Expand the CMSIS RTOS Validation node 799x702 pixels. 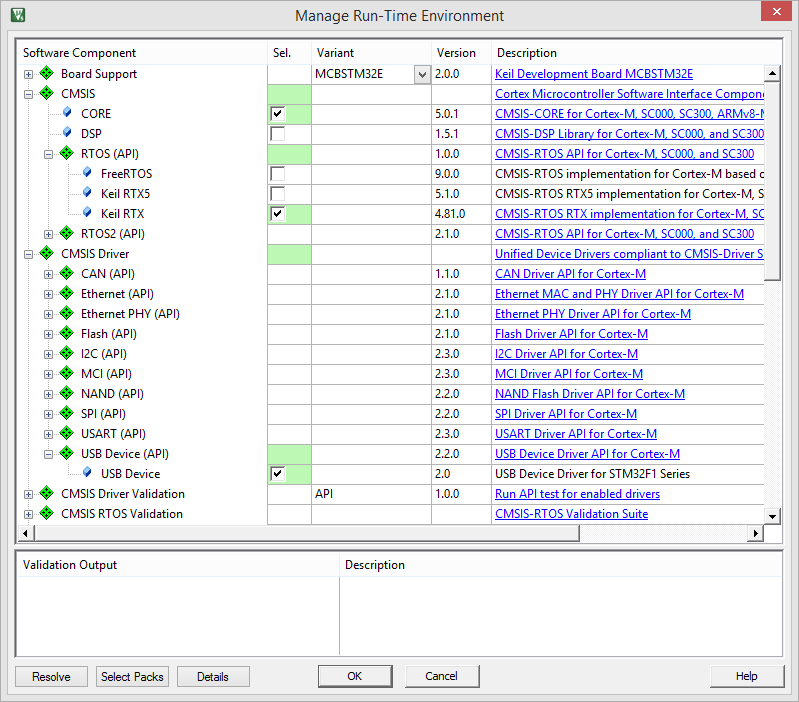[29, 515]
